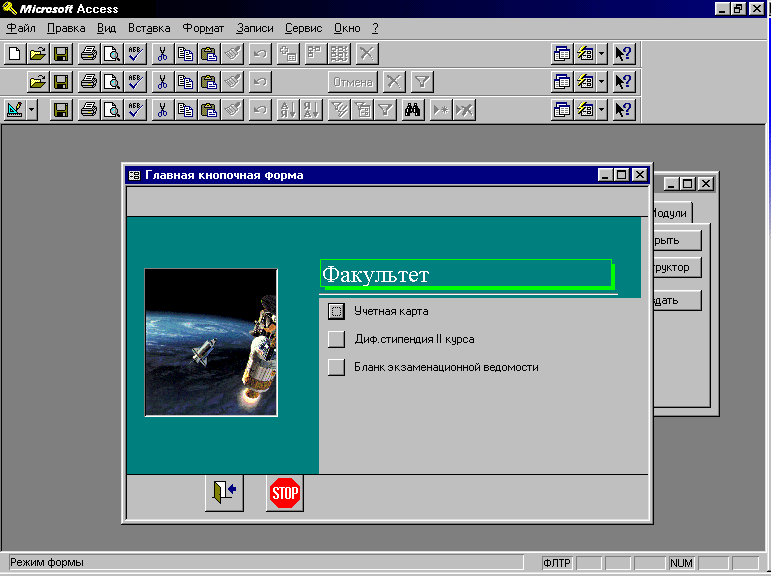Viewport: 771px width, 576px height.
Task: Click the Режим формы status bar text
Action: (47, 562)
